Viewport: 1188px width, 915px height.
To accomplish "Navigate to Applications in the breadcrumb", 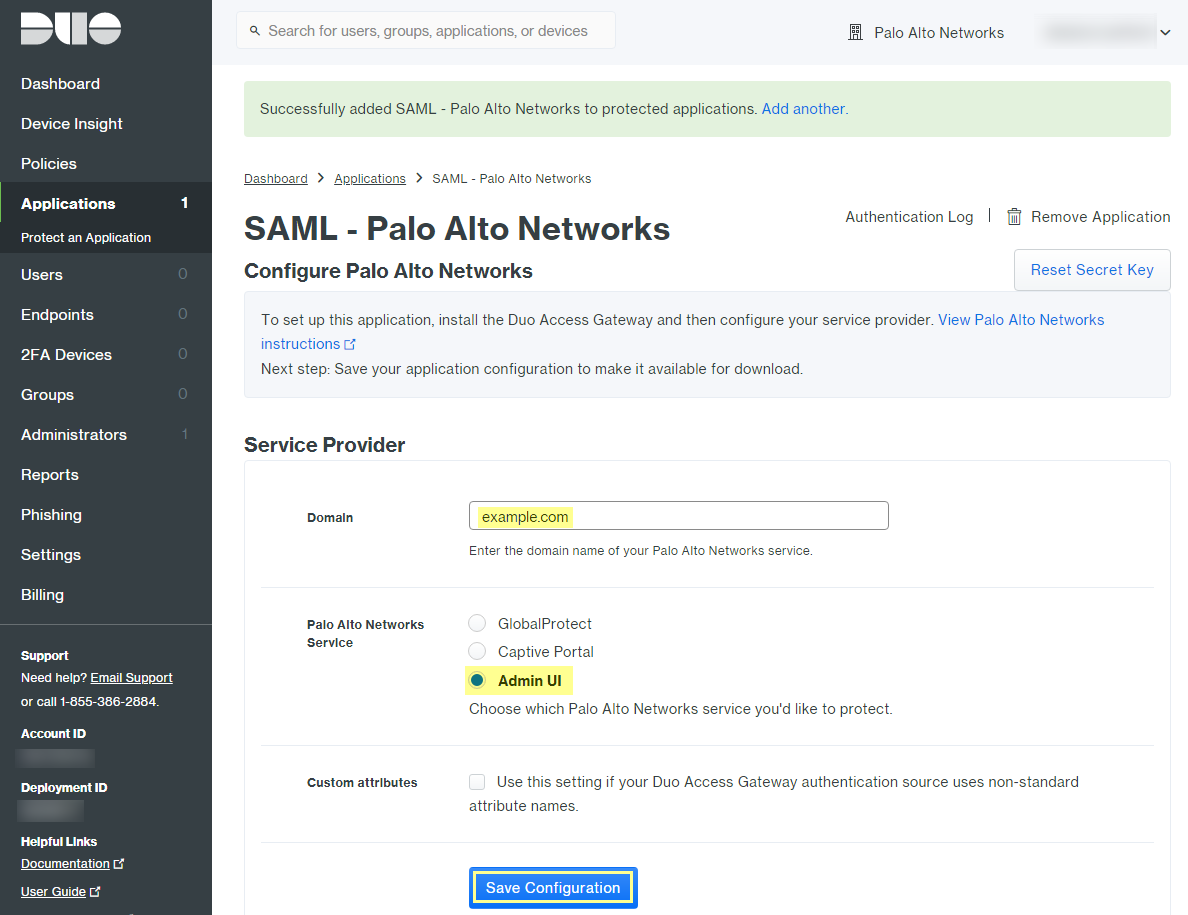I will 370,179.
